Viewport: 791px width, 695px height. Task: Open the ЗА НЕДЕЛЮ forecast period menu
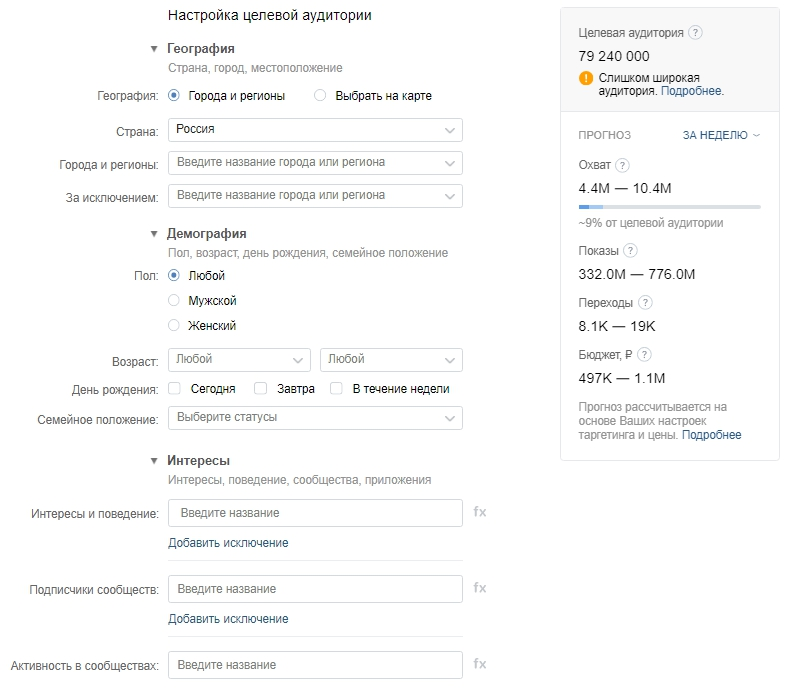pos(721,135)
